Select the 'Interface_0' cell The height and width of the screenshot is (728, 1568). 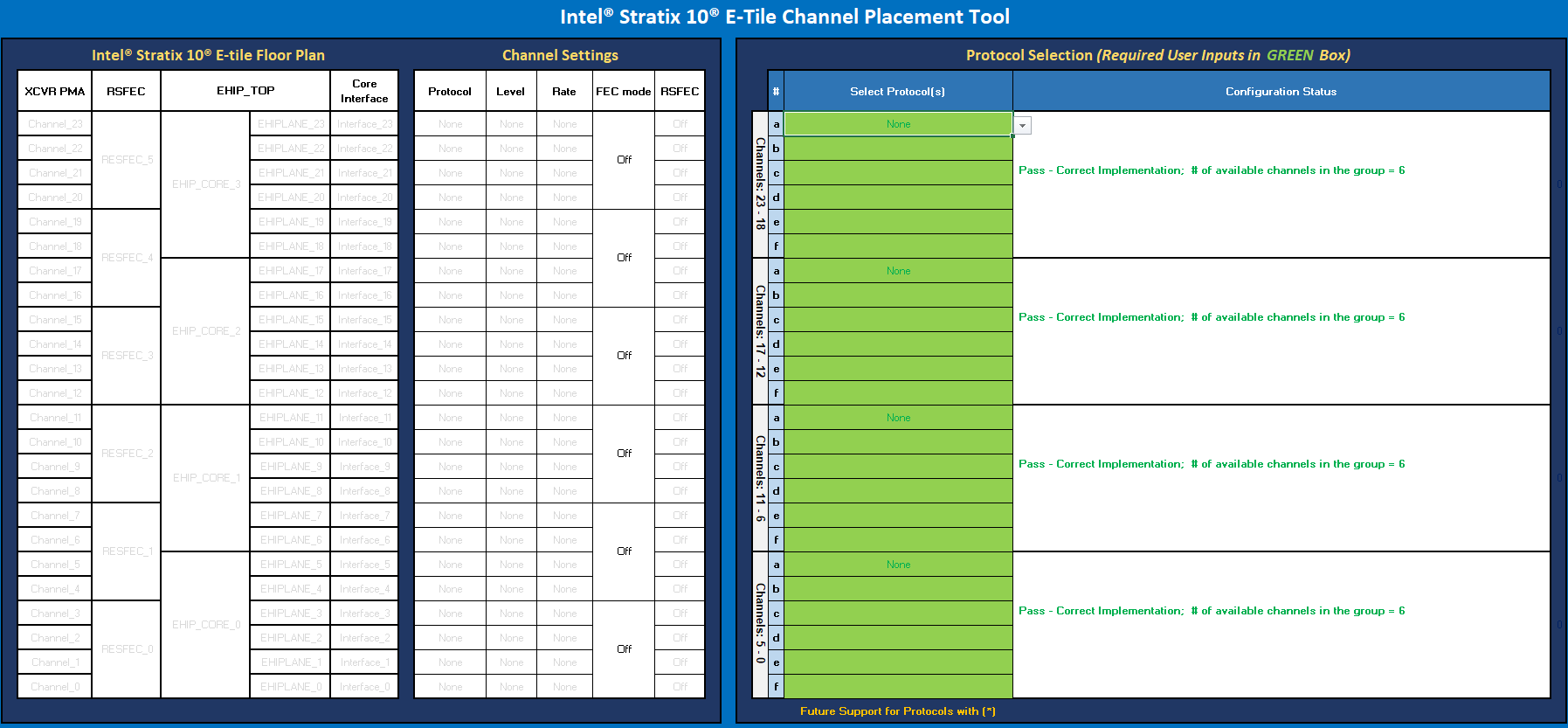tap(364, 687)
